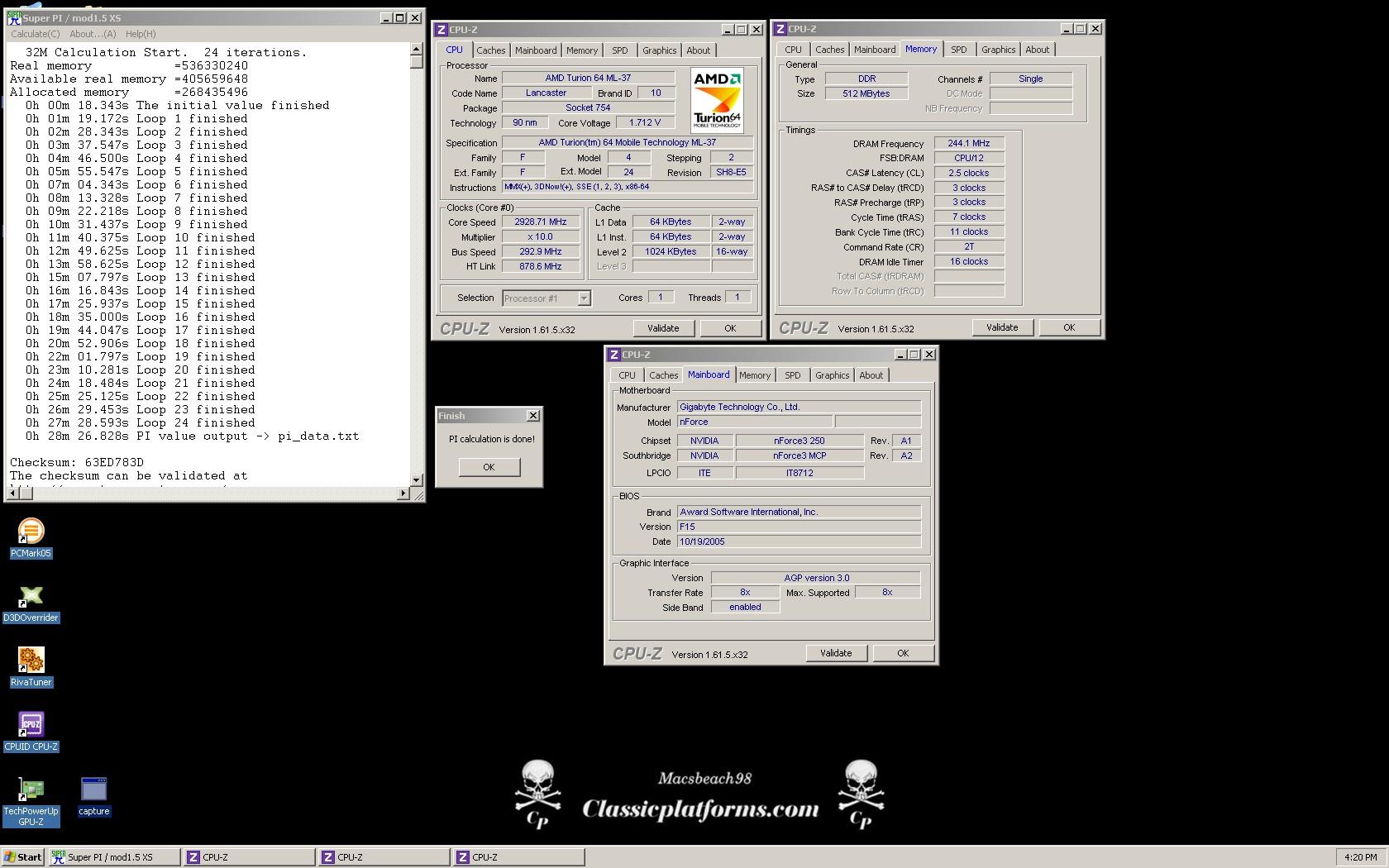Click the Checksum: 63ED783D line
1389x868 pixels.
pos(77,462)
